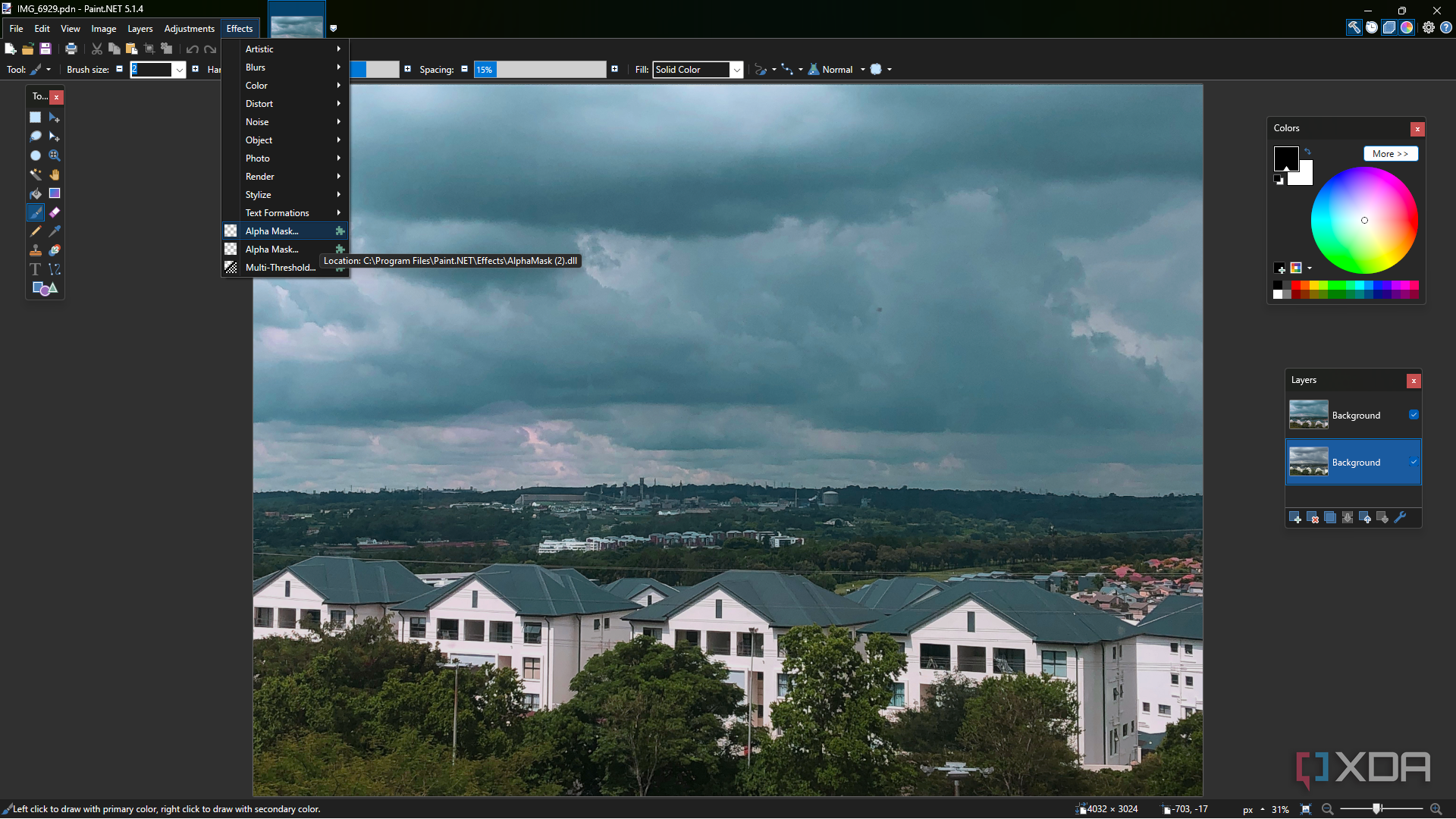Image resolution: width=1456 pixels, height=819 pixels.
Task: Open the Adjustments menu
Action: [189, 29]
